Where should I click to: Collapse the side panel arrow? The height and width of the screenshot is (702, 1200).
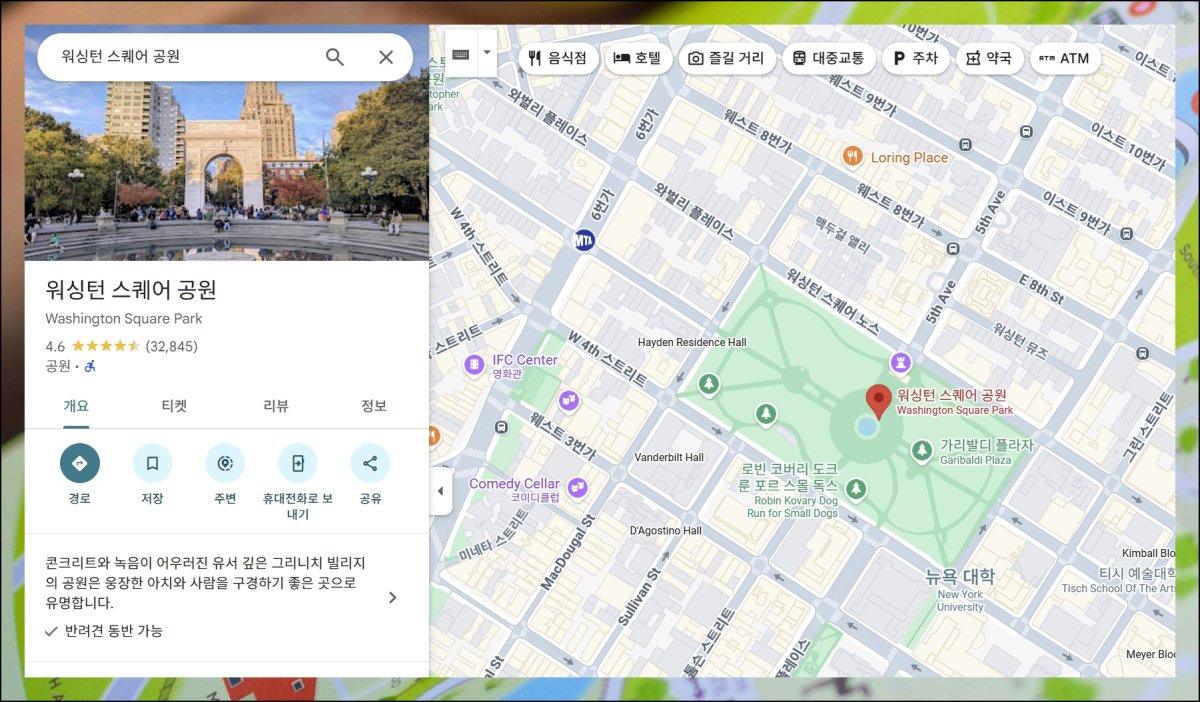(x=441, y=491)
